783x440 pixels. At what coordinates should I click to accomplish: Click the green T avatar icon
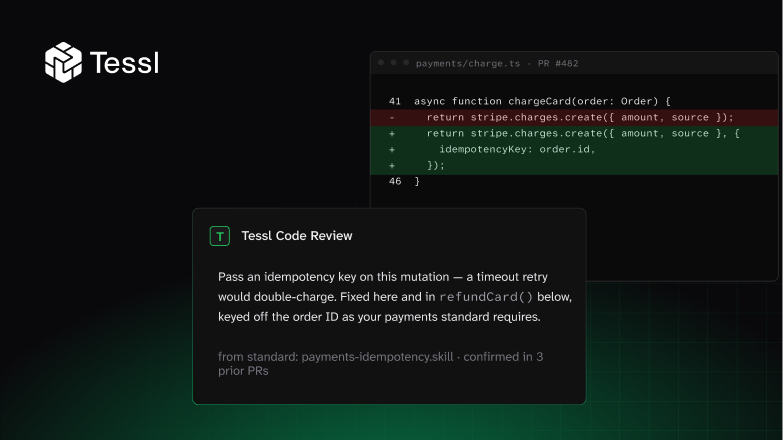(220, 236)
